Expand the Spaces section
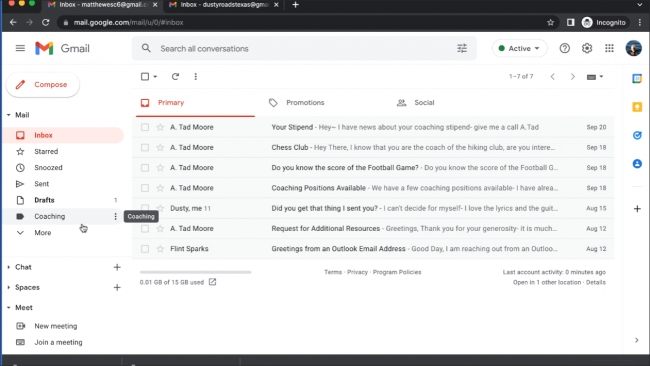 point(9,287)
